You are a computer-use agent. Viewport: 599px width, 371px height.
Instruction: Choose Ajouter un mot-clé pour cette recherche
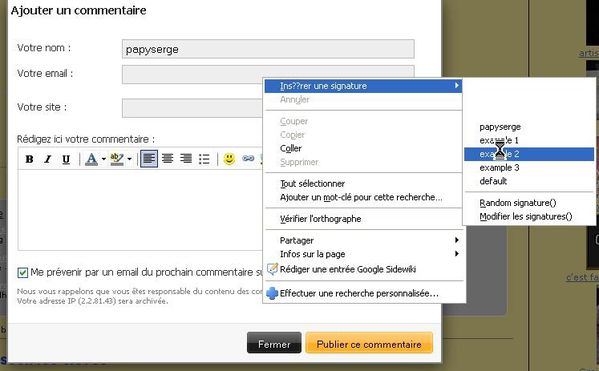click(x=363, y=198)
